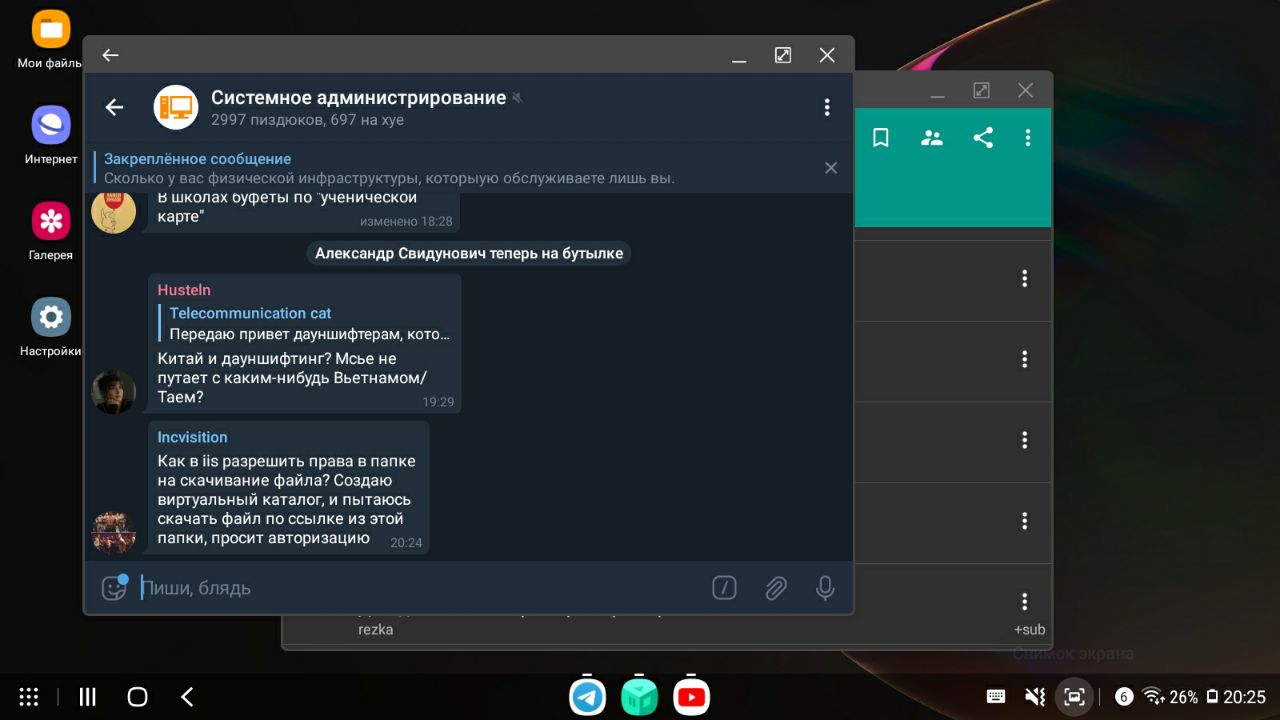Show recent apps from navigation bar
1280x720 pixels.
pos(87,697)
